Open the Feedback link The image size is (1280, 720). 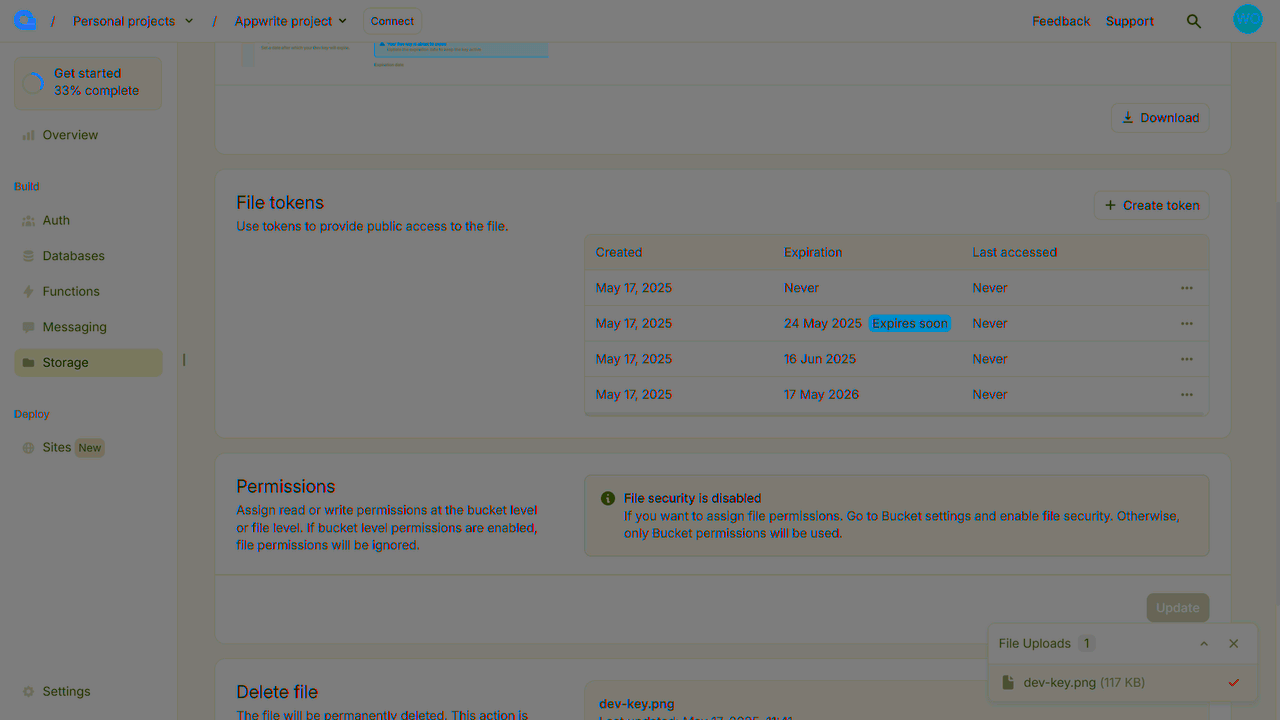click(x=1060, y=21)
